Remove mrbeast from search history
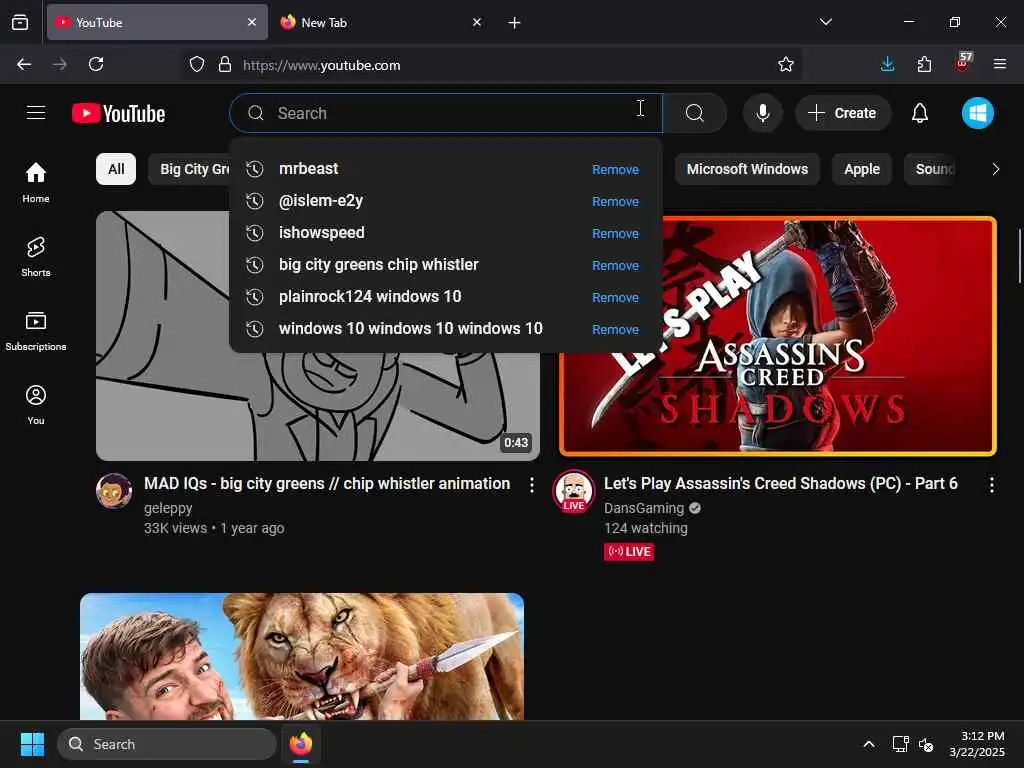Image resolution: width=1024 pixels, height=768 pixels. [615, 169]
